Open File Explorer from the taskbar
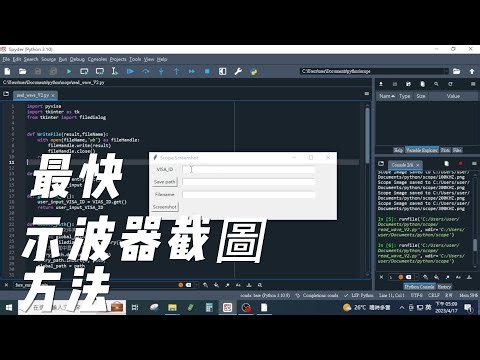The image size is (480, 360). click(x=172, y=307)
